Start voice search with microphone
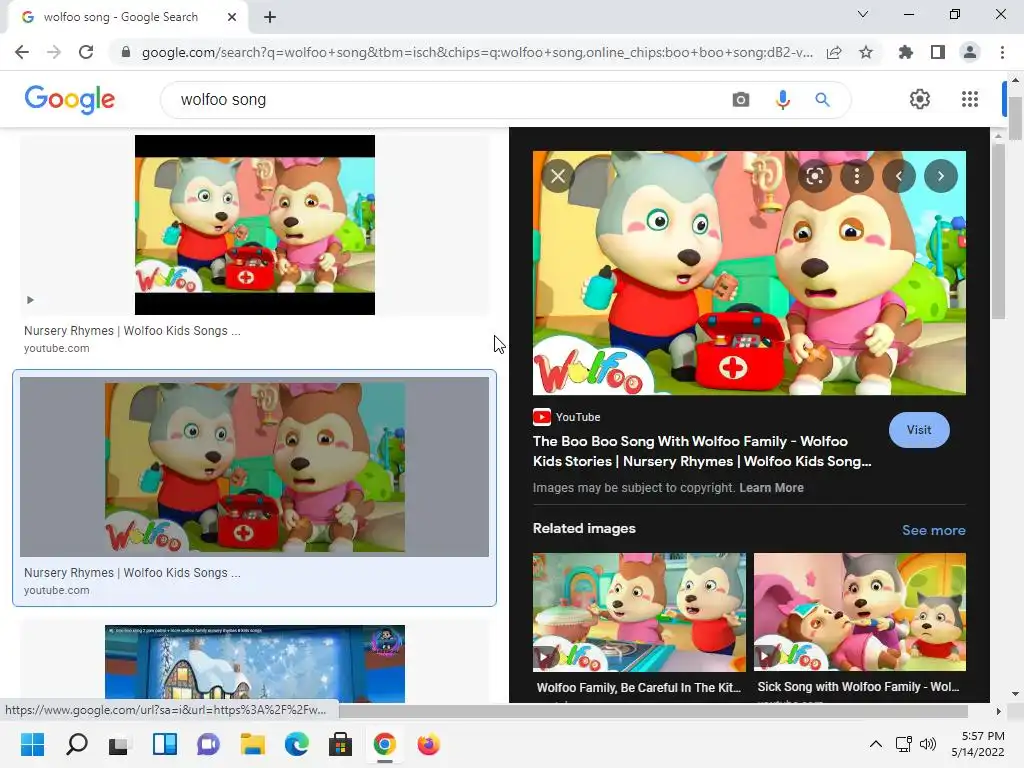 [782, 99]
